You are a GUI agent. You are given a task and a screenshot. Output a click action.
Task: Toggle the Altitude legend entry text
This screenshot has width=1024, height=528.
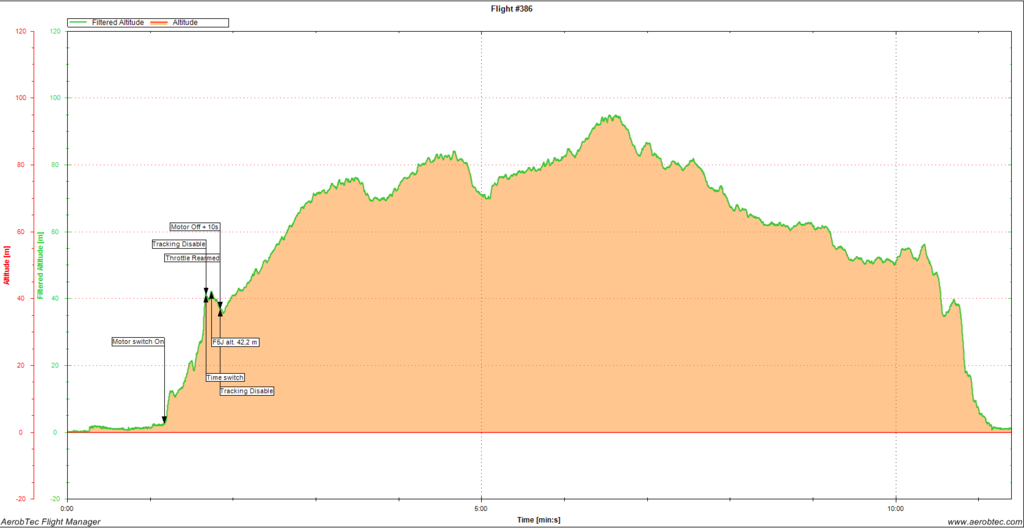(x=185, y=22)
